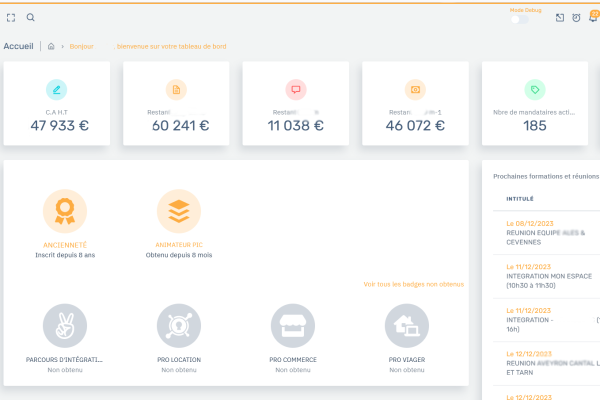Click the orange icon above 46 072 €

(415, 89)
